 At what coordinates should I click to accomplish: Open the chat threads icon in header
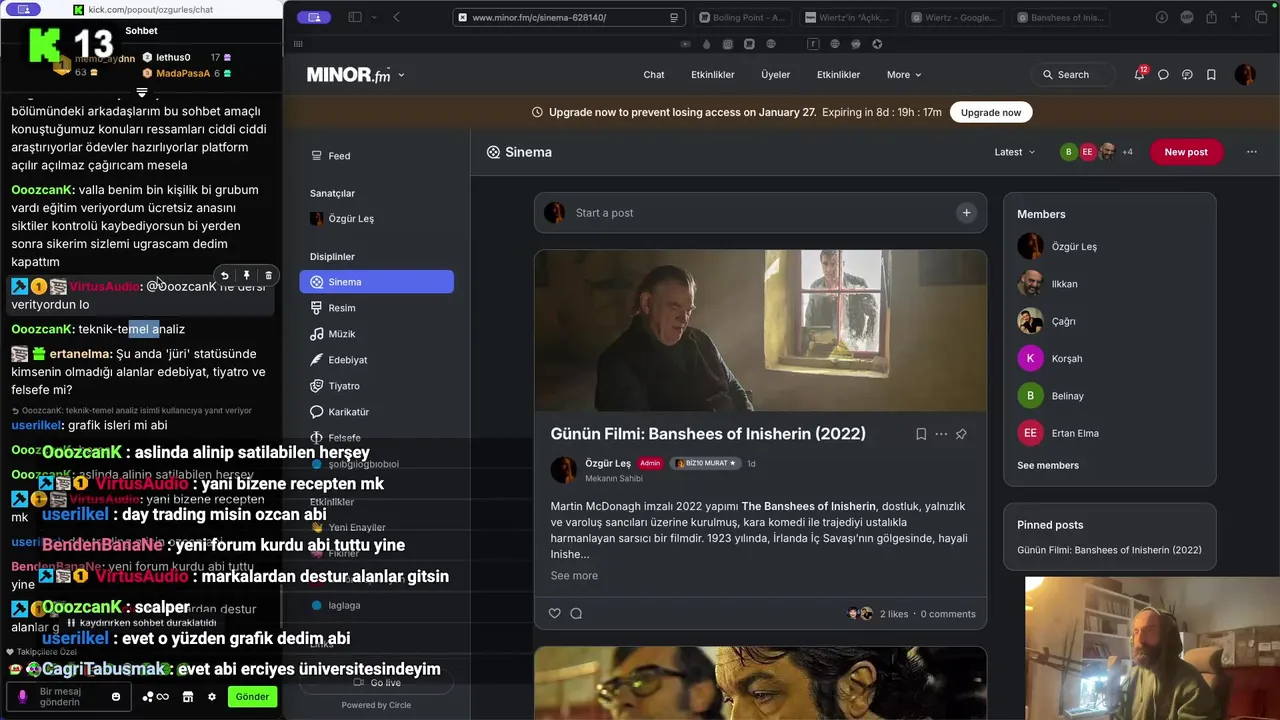(1187, 75)
